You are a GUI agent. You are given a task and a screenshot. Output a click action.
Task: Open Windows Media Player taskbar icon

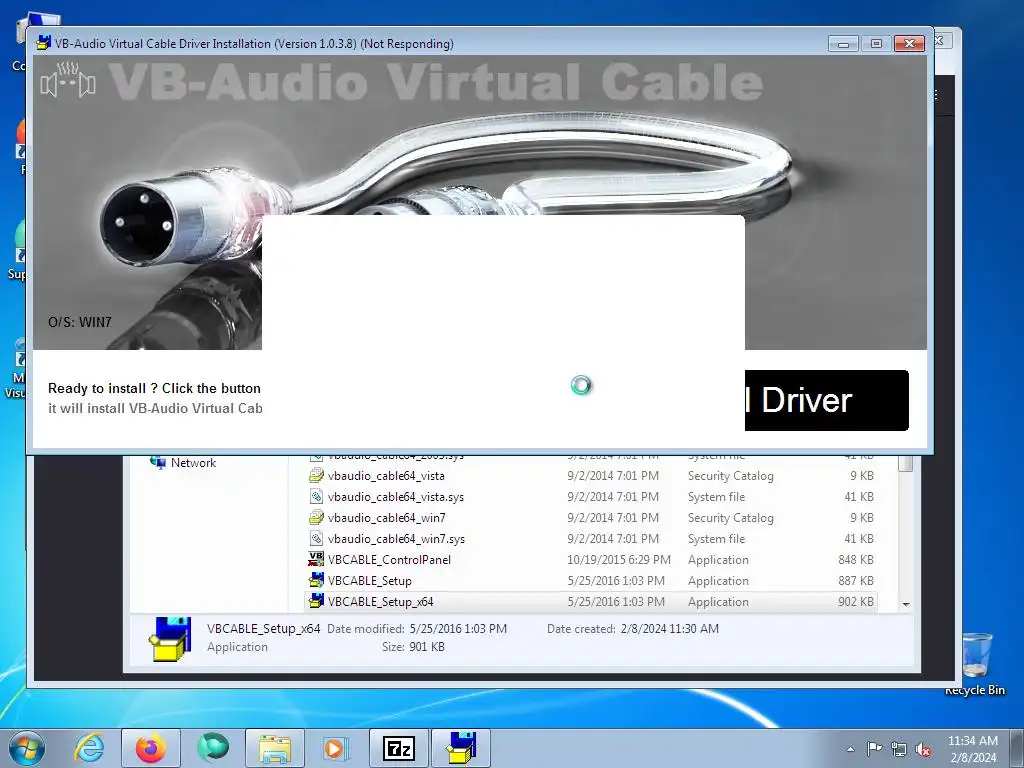[336, 748]
